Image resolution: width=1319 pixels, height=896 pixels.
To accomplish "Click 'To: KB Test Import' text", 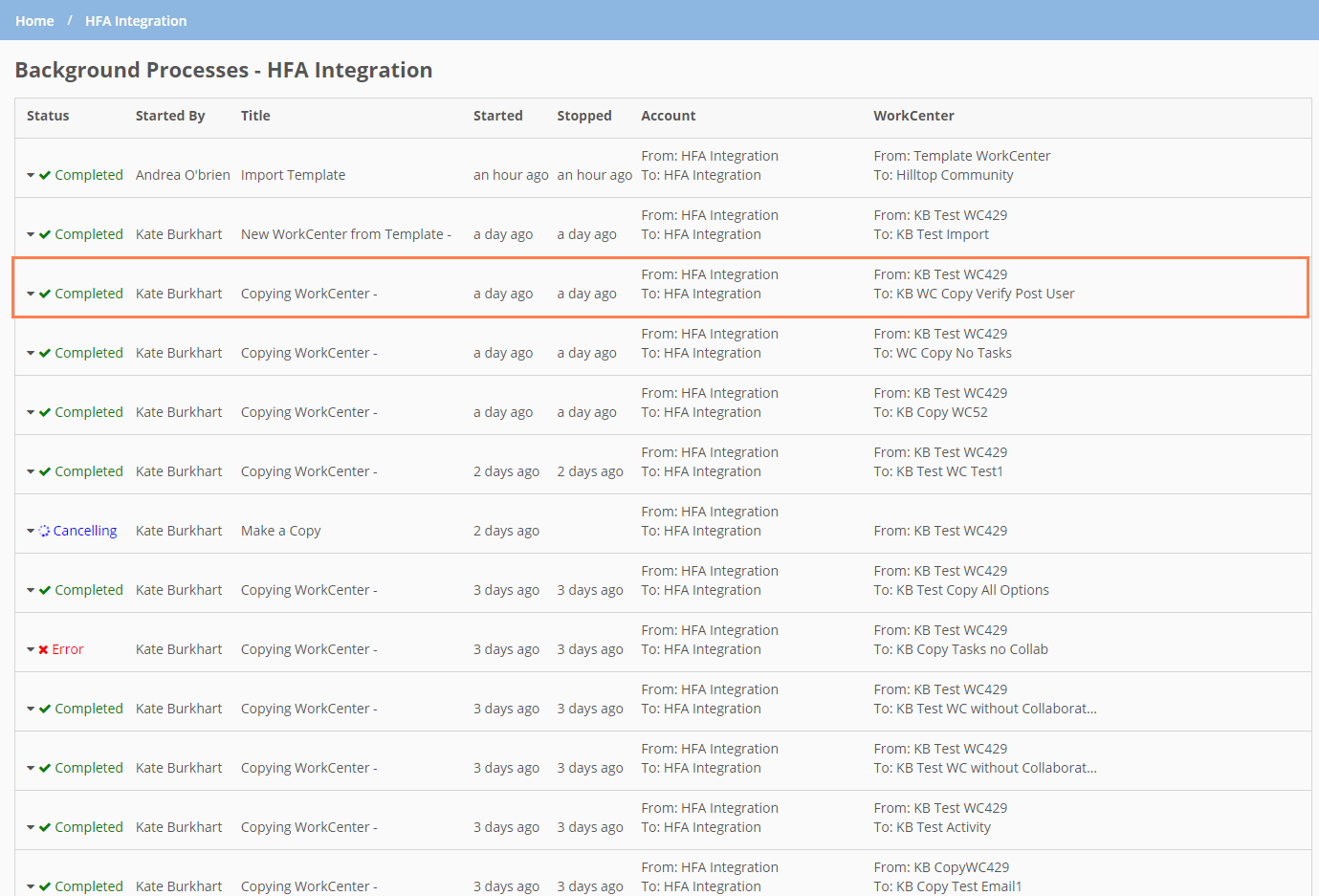I will pos(932,234).
